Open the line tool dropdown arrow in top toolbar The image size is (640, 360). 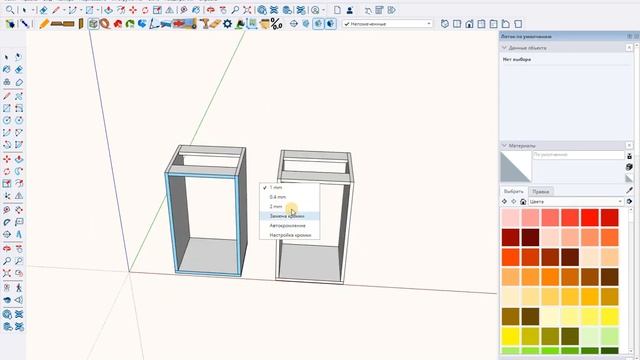point(64,10)
